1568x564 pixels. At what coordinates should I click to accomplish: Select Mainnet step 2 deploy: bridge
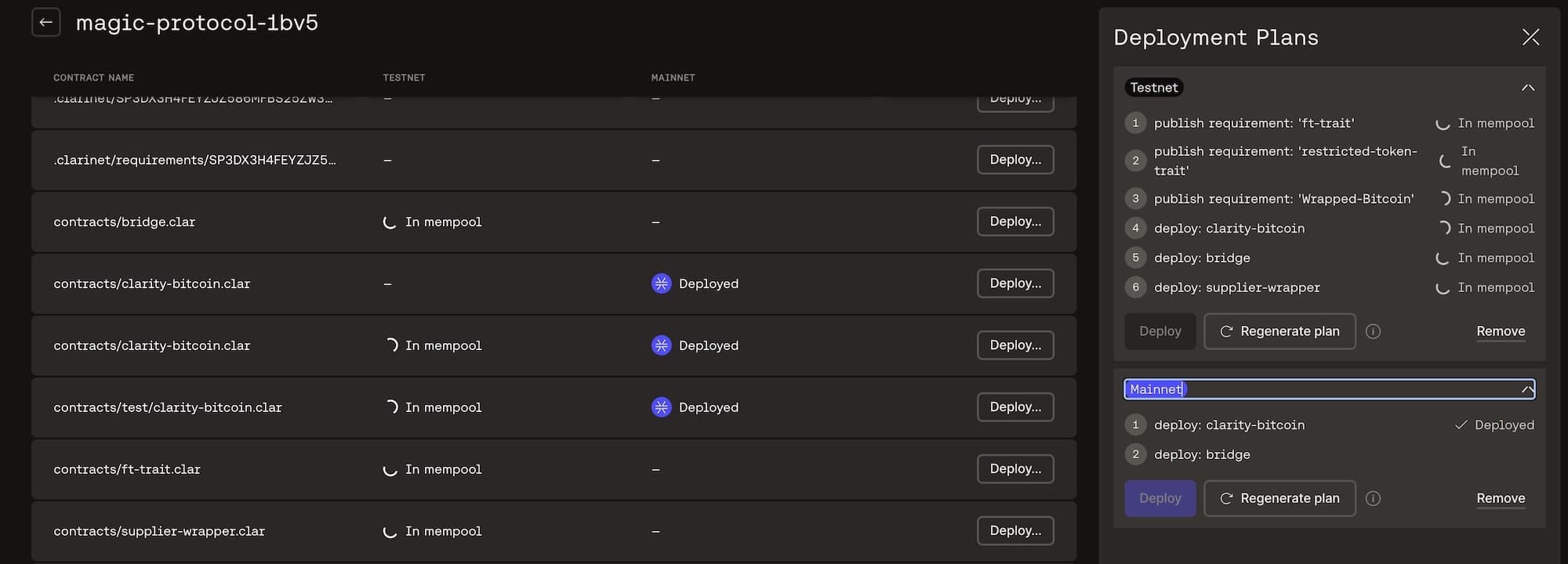[x=1202, y=455]
